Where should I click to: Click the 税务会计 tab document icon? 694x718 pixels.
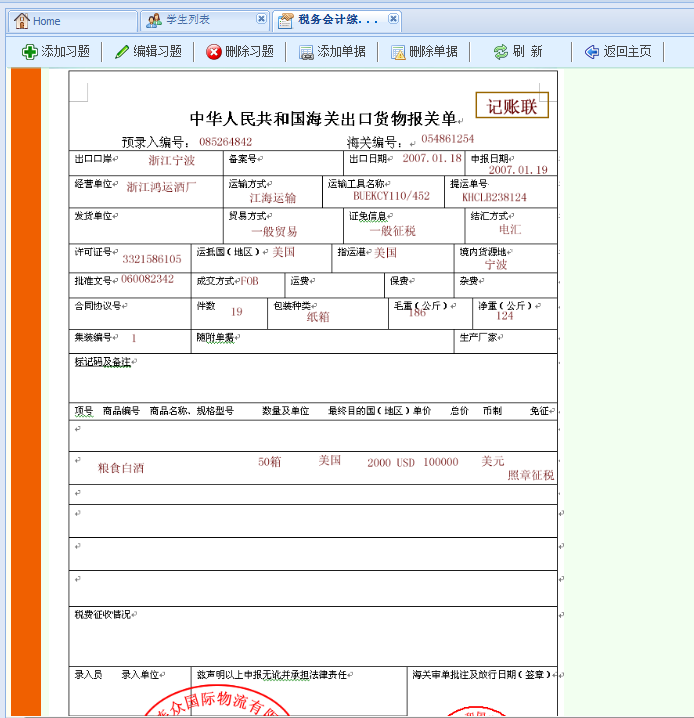tap(285, 21)
